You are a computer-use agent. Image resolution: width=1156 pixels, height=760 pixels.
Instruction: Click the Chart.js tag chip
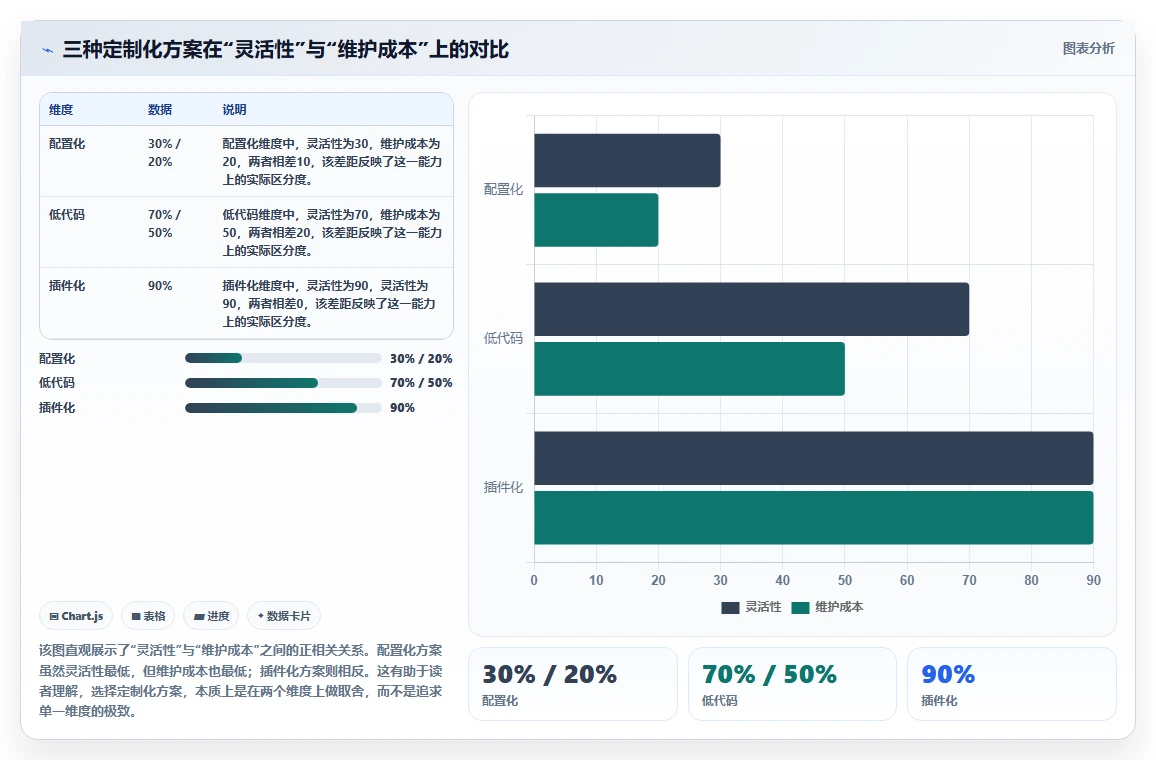pos(76,616)
